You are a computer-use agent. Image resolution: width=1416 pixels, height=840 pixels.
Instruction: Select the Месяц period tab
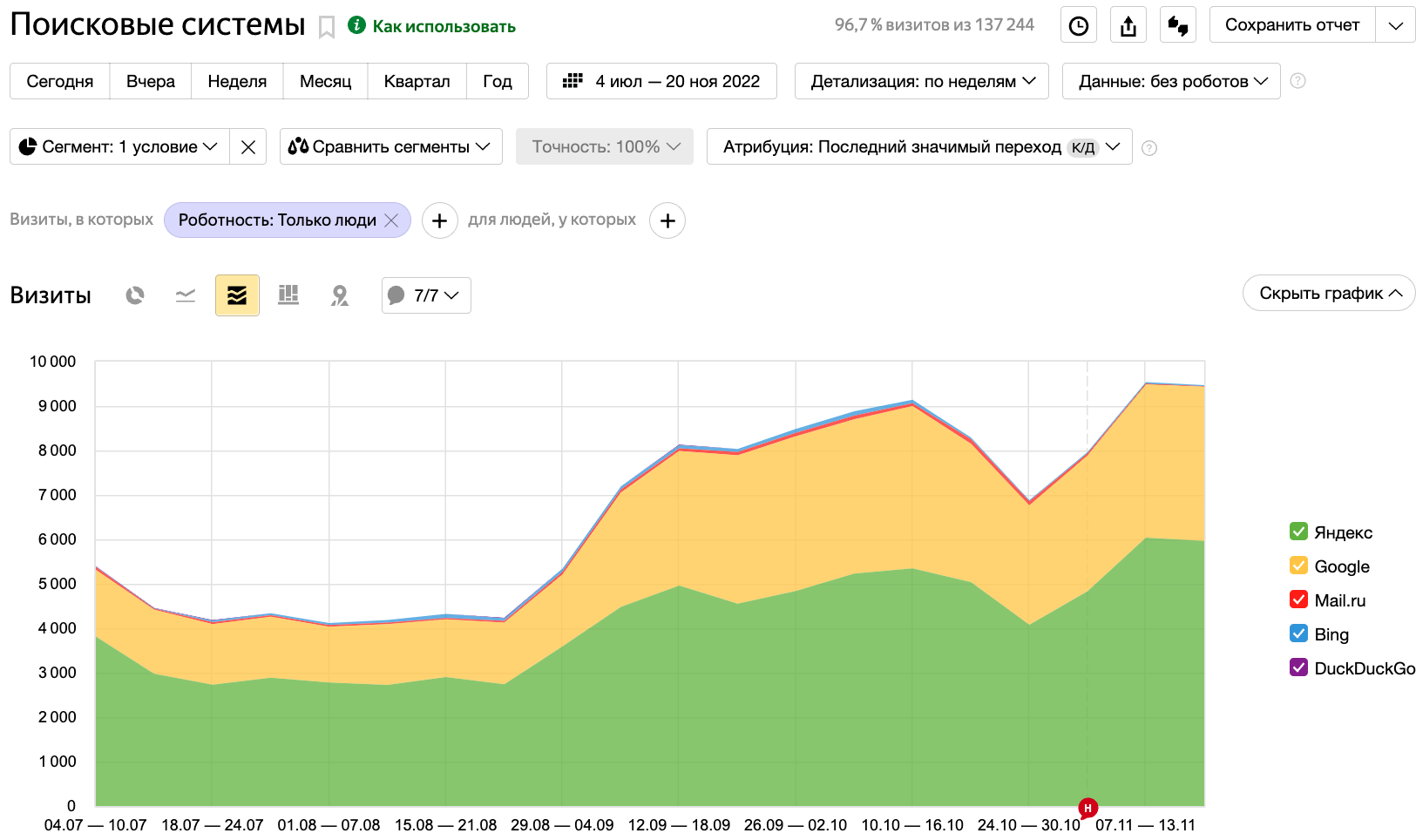[326, 81]
